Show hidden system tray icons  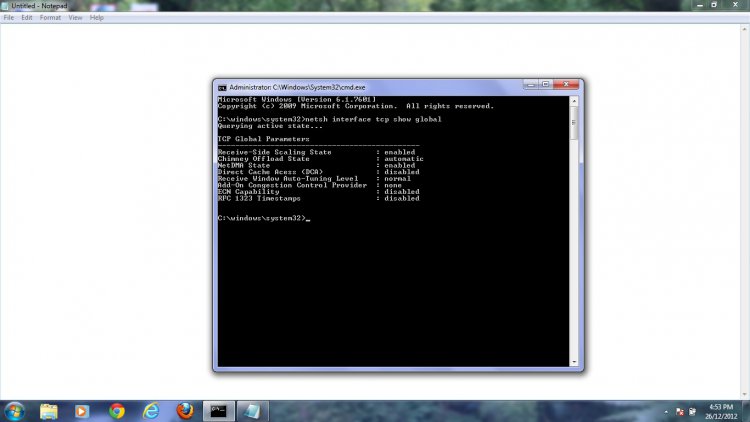click(666, 412)
